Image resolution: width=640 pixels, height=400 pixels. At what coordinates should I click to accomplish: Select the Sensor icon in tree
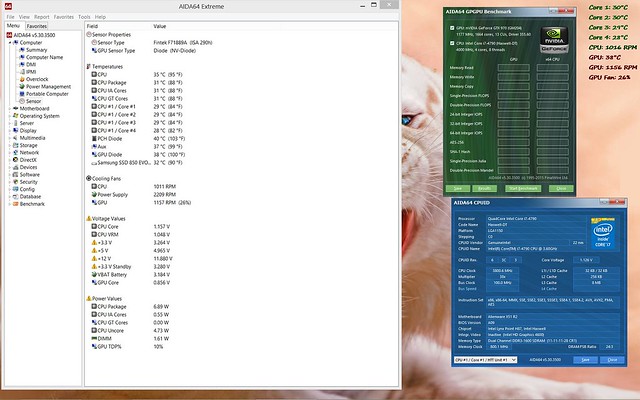pos(22,101)
